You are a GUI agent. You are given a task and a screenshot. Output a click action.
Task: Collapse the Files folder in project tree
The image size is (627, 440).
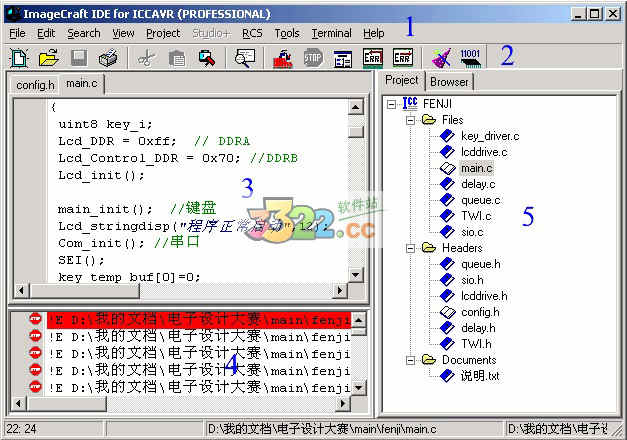point(410,120)
